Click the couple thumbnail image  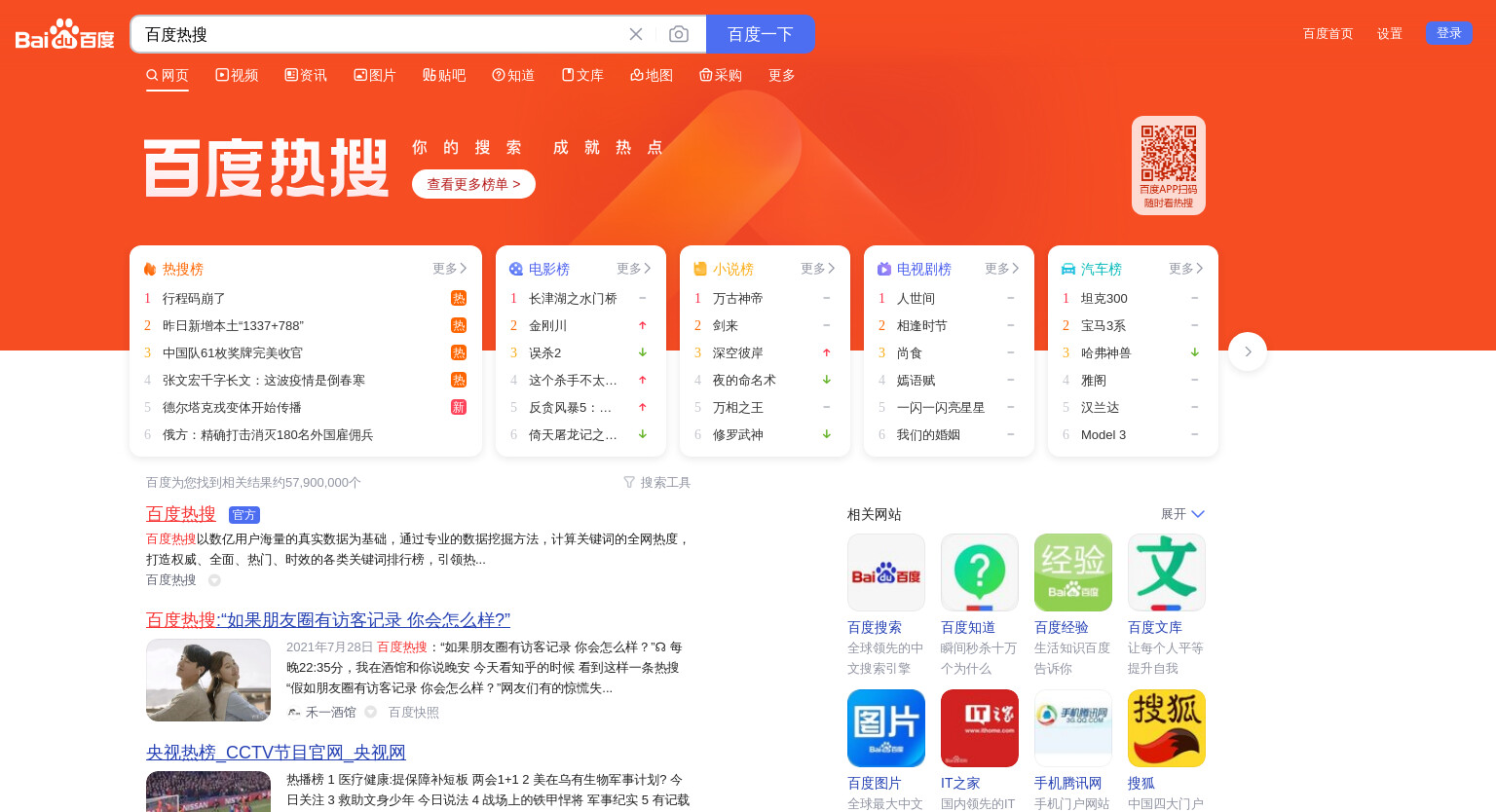pos(208,680)
